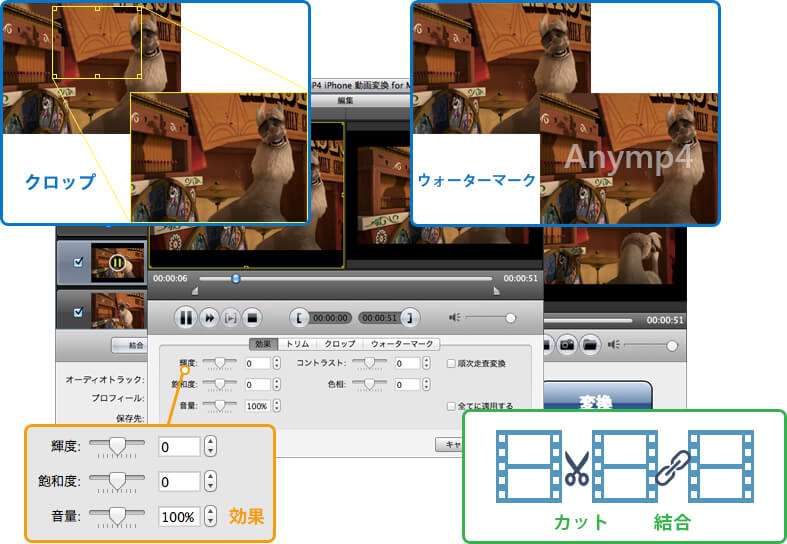
Task: Click the 飽和度 slider in the edit window
Action: click(219, 385)
